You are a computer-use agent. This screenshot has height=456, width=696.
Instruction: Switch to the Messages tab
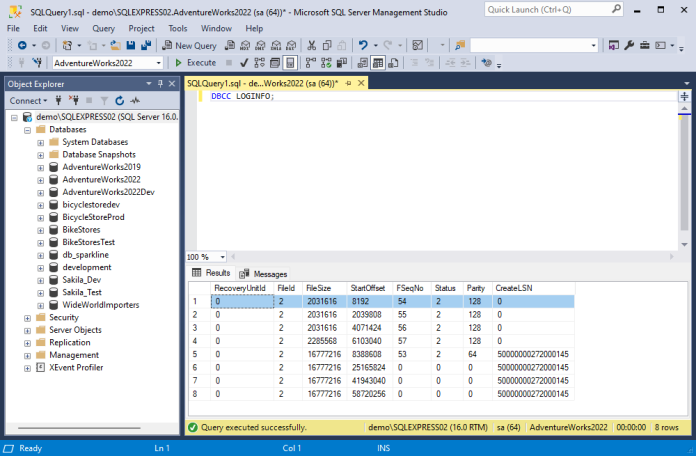coord(264,274)
